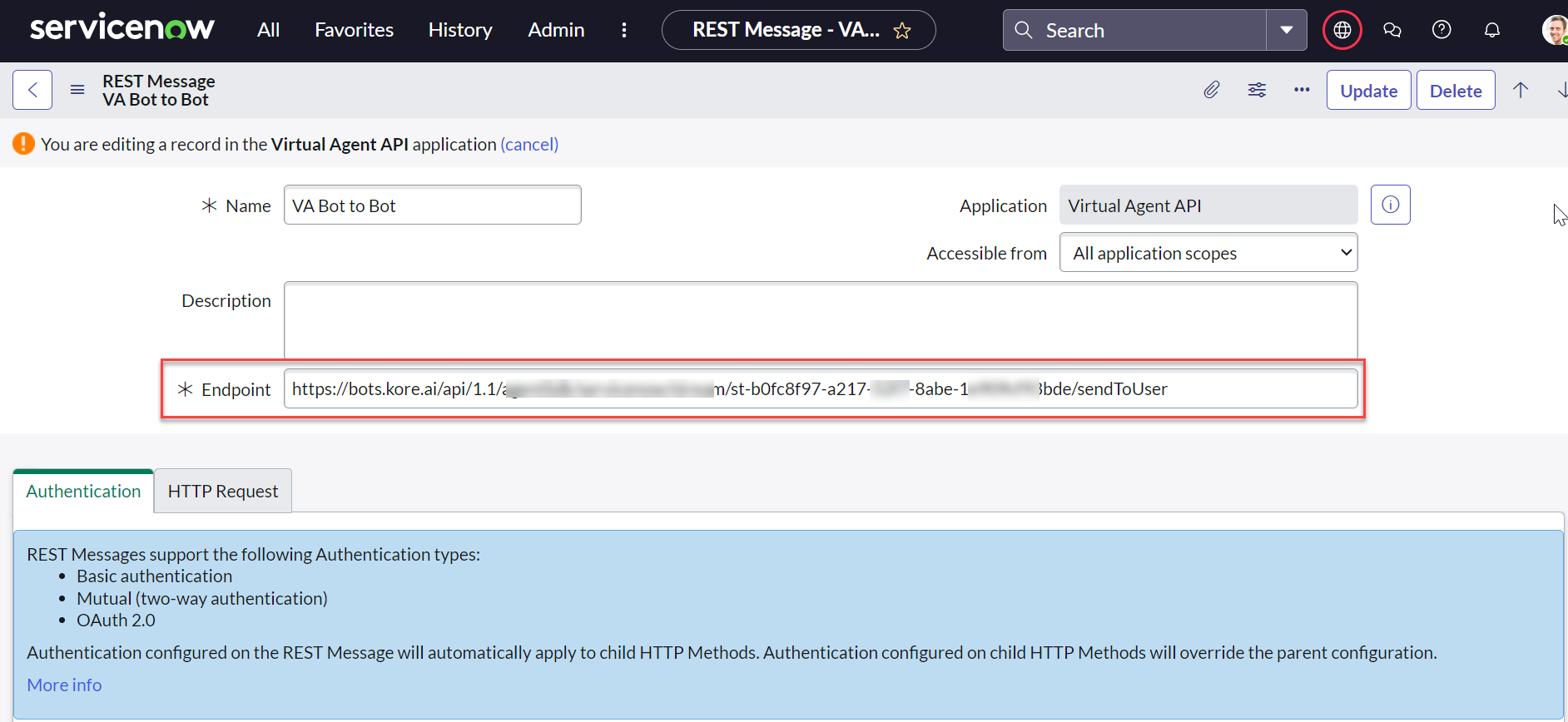This screenshot has height=722, width=1568.
Task: Switch to the HTTP Request tab
Action: (223, 492)
